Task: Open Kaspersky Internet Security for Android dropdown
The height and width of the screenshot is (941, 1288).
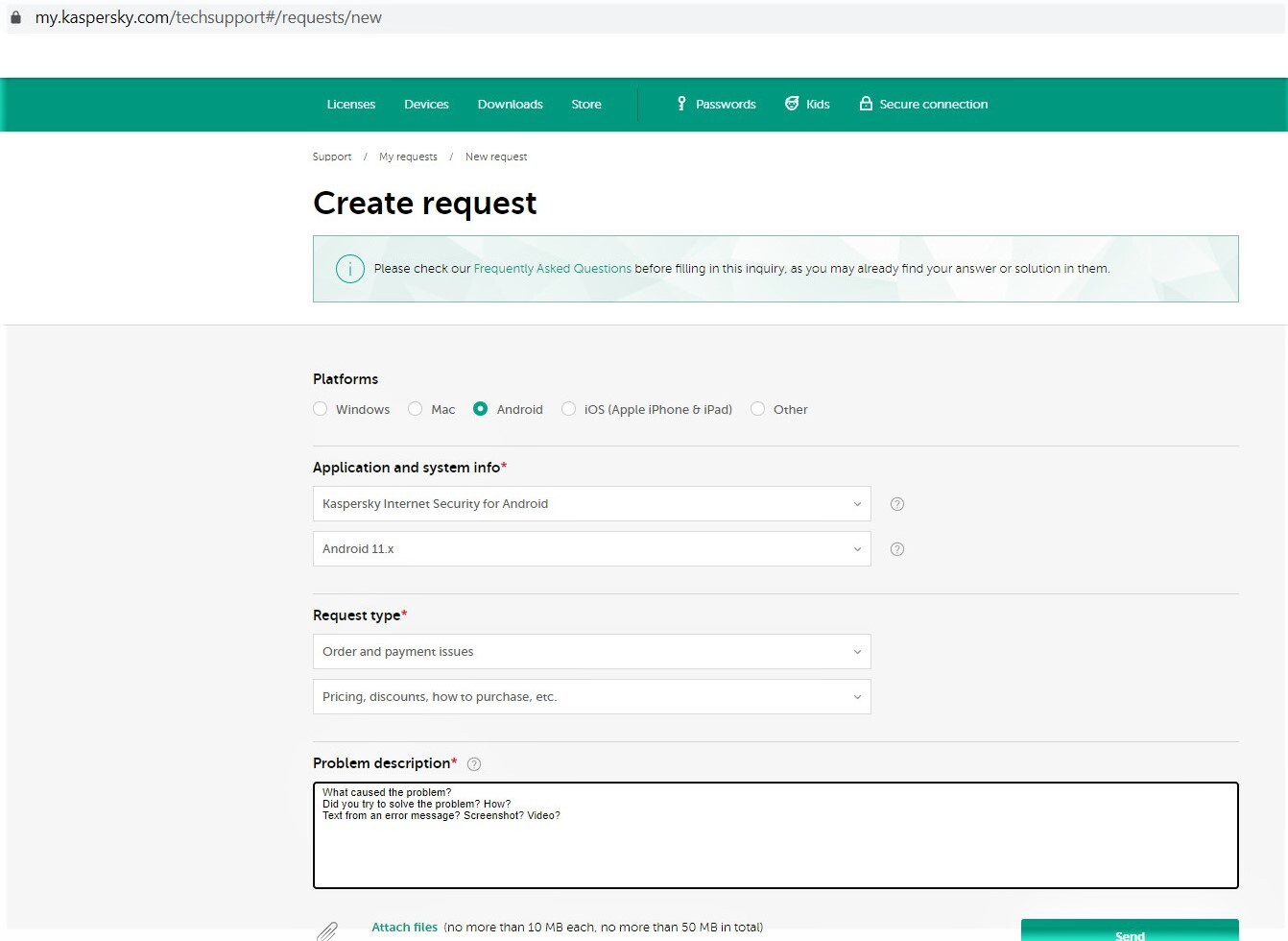Action: coord(592,504)
